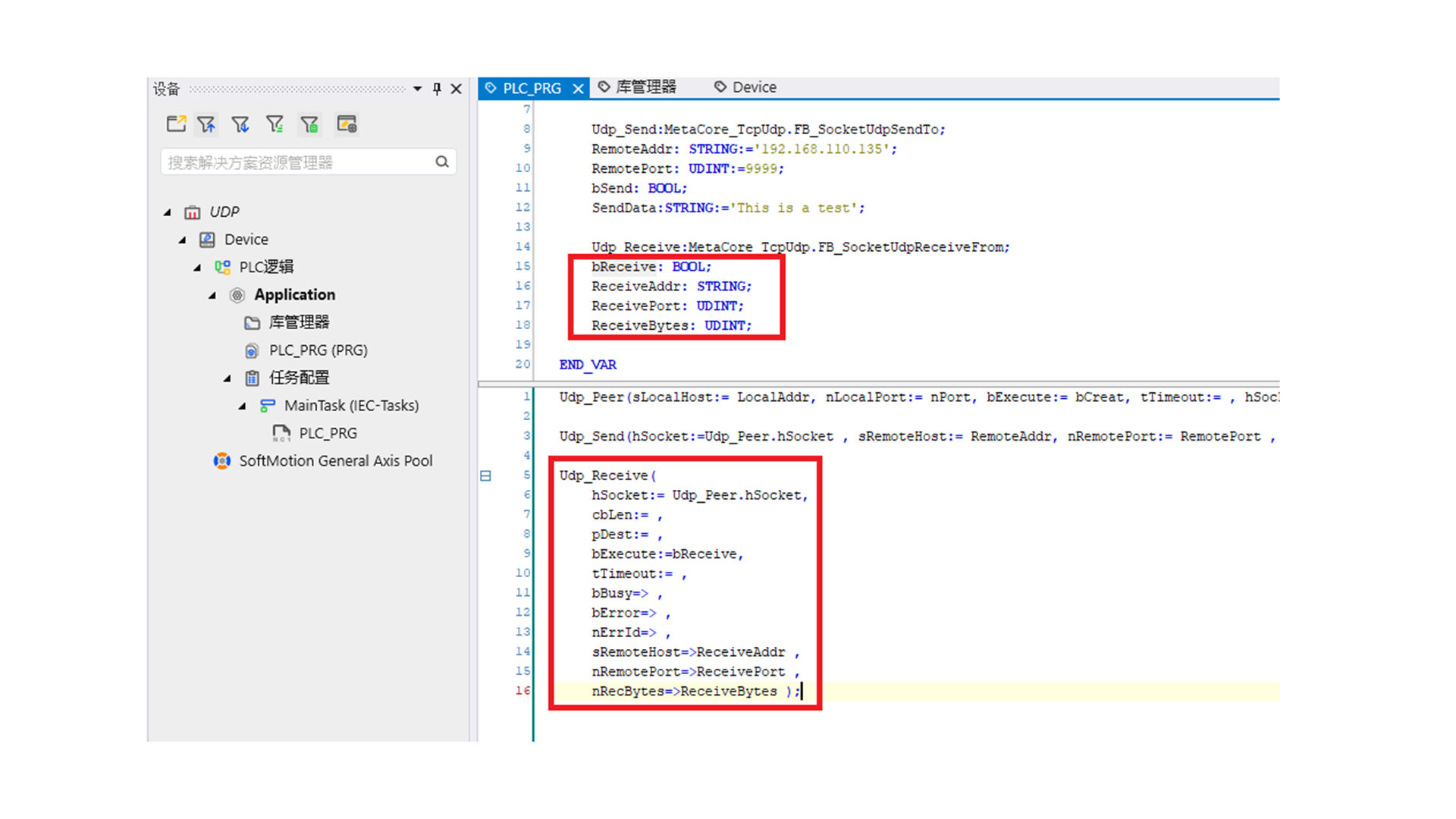Viewport: 1456px width, 819px height.
Task: Click the MainTask task icon
Action: point(267,406)
